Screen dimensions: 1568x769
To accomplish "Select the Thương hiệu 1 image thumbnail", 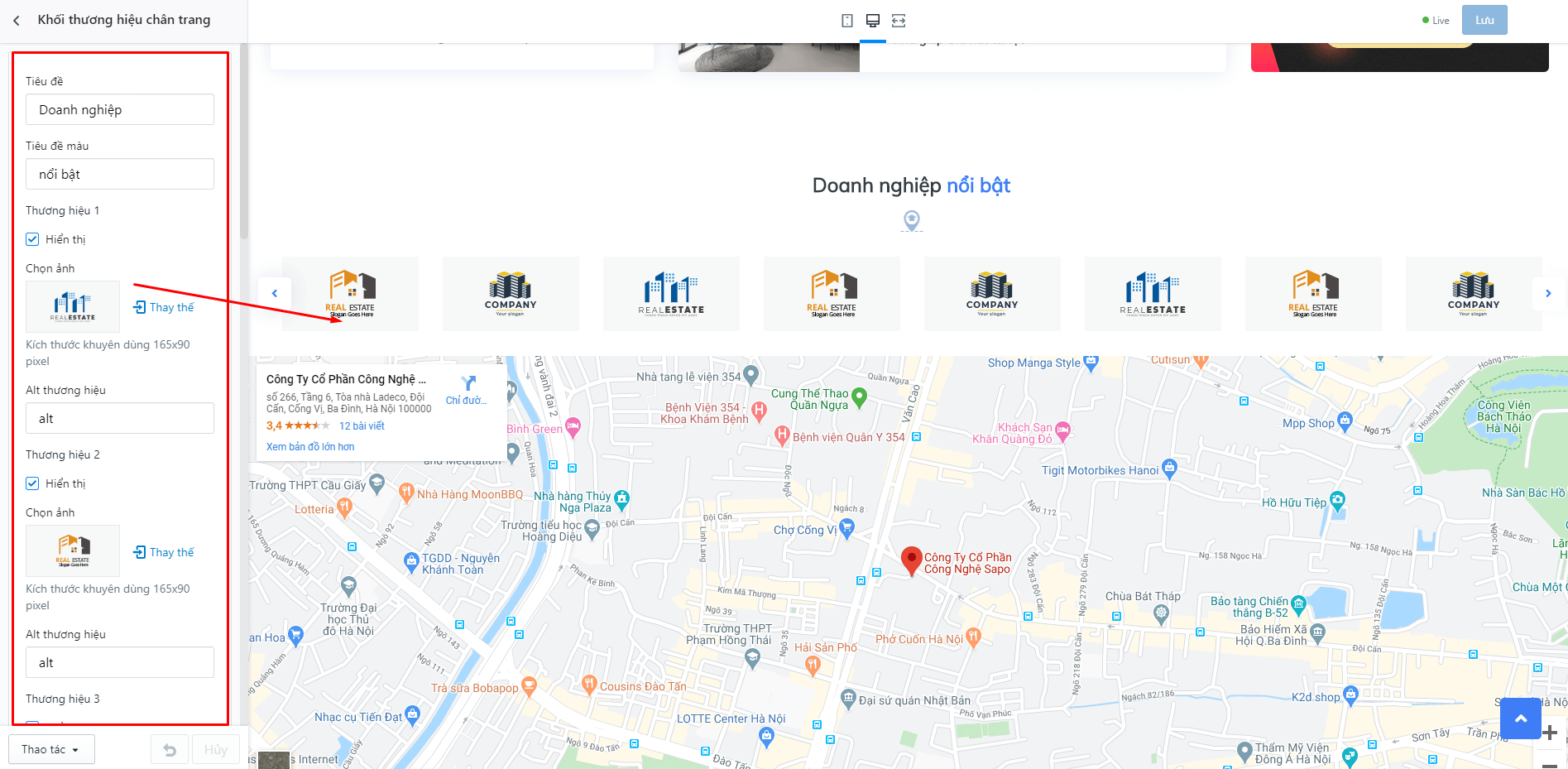I will coord(73,306).
